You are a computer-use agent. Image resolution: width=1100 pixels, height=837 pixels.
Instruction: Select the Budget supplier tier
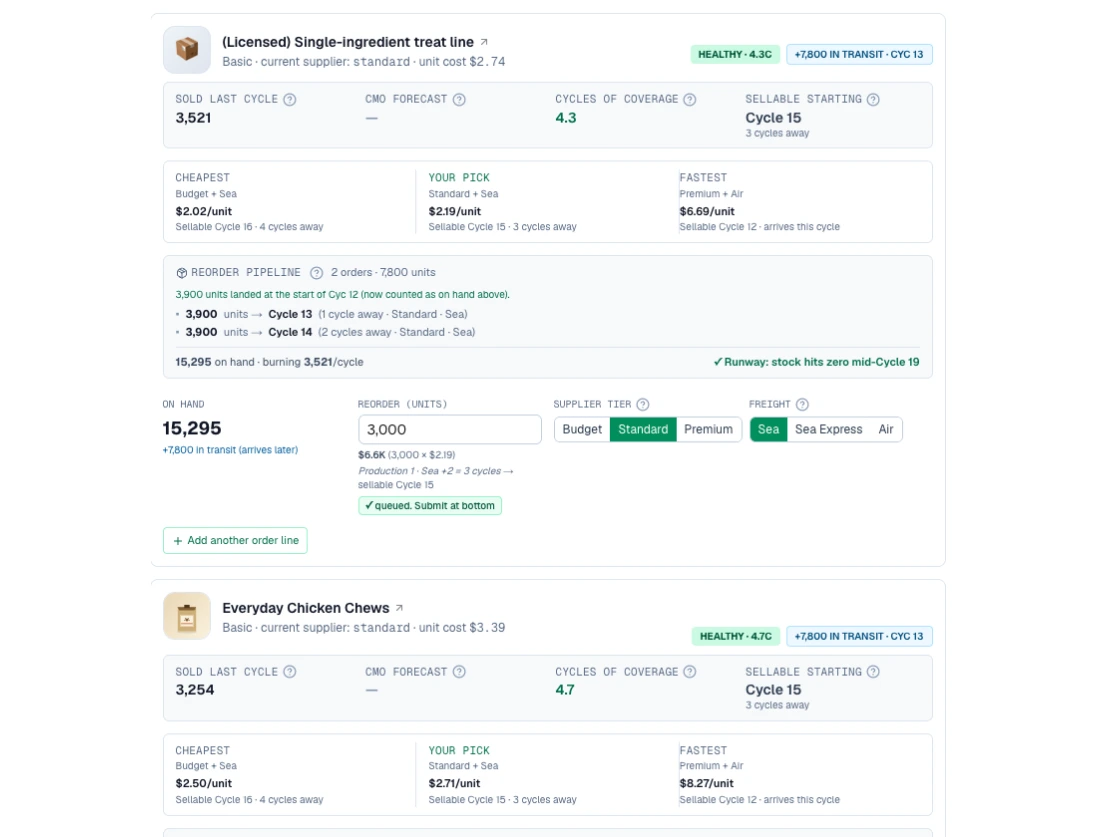(x=582, y=429)
